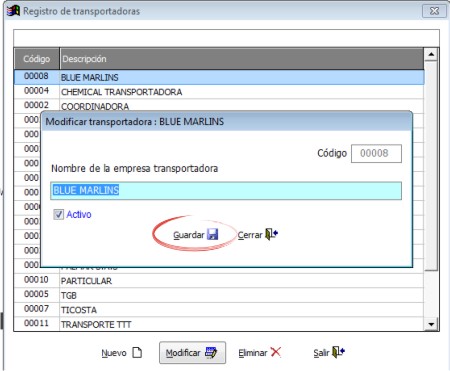Click the Salir button
Image resolution: width=450 pixels, height=371 pixels.
tap(329, 352)
